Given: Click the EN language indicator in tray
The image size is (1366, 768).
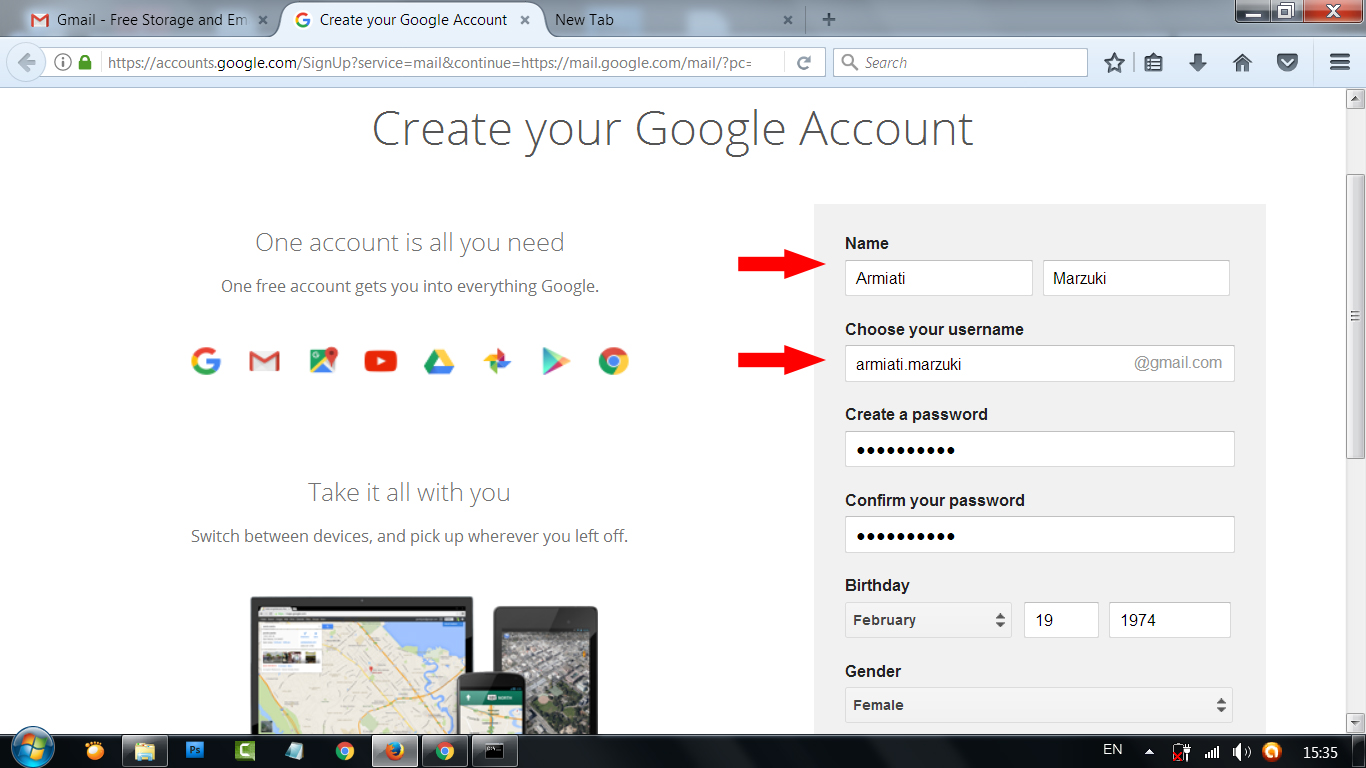Looking at the screenshot, I should tap(1112, 749).
